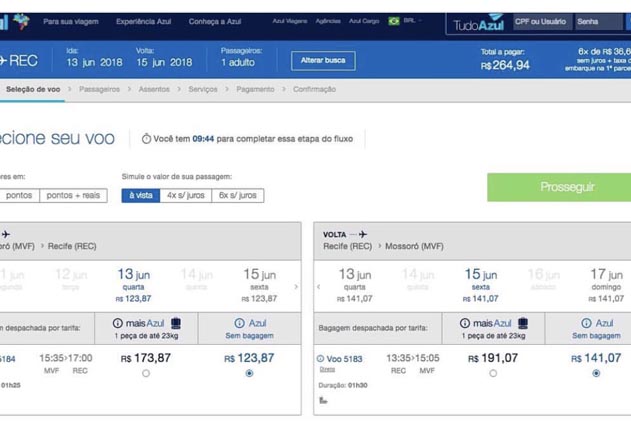631x425 pixels.
Task: Click info icon next to maisAzul in Ida panel
Action: click(118, 323)
